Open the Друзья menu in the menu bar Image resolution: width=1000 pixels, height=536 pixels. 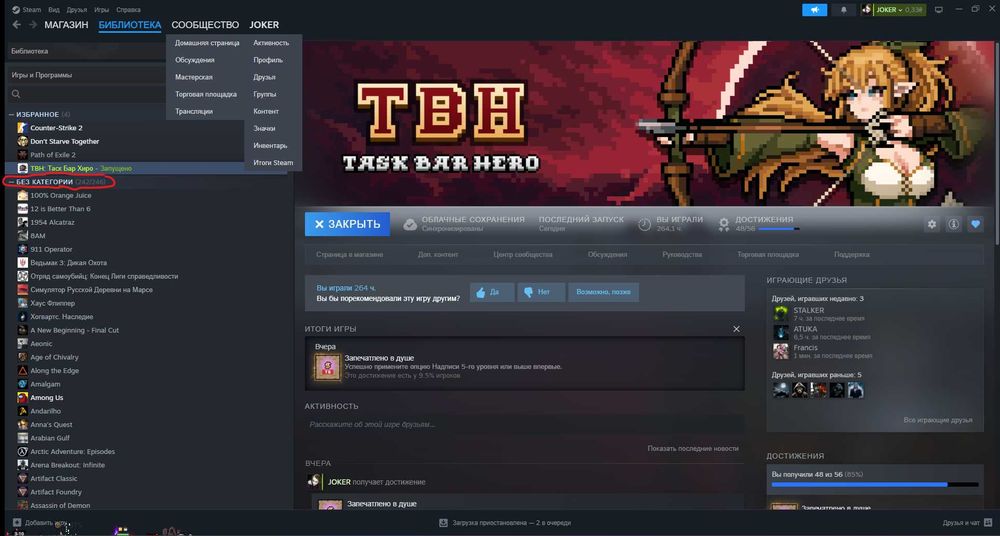(77, 10)
